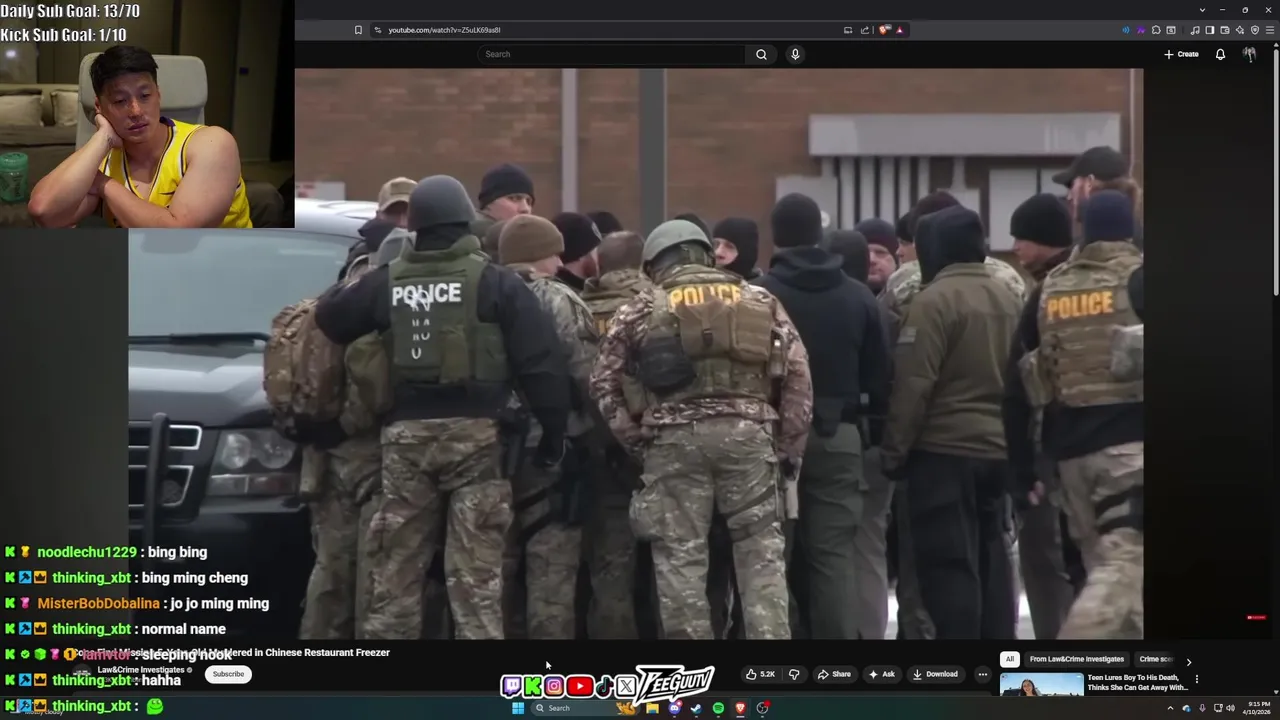Subscribe to Law&Crime Investigates channel

[228, 674]
